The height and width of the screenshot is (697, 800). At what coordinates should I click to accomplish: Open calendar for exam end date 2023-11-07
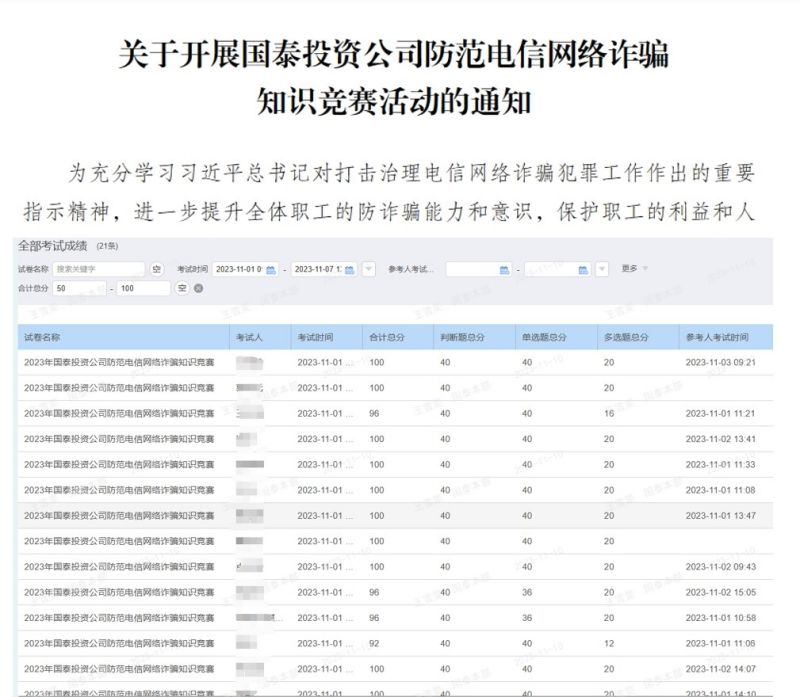[350, 269]
